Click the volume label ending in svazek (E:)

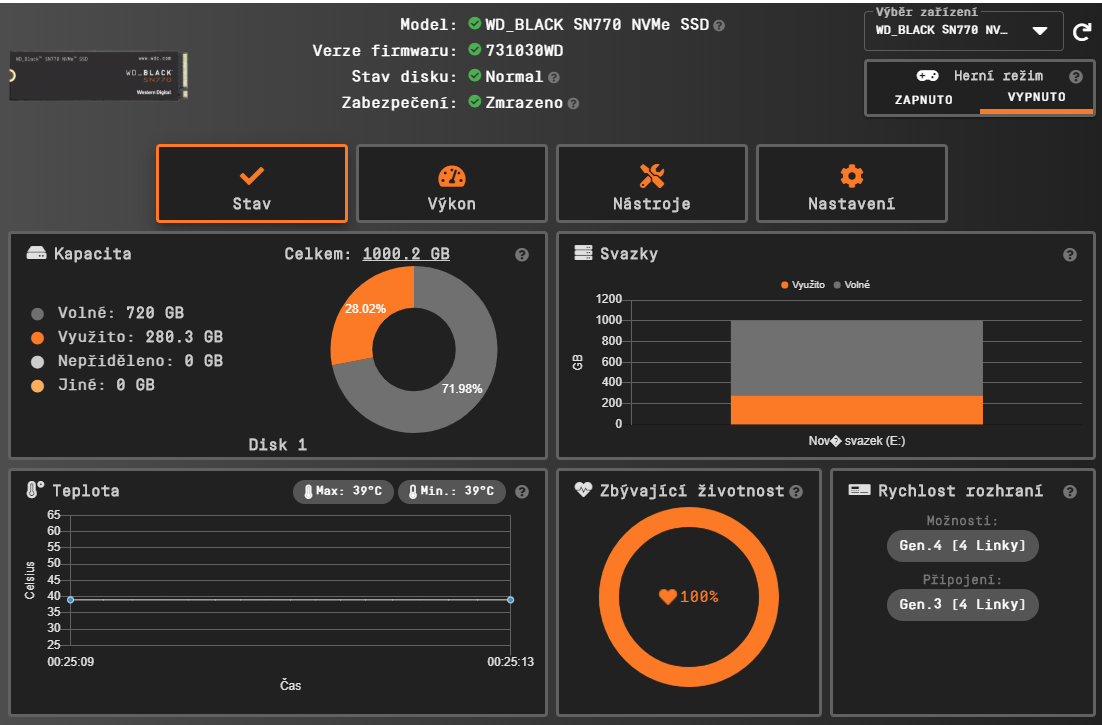tap(856, 441)
